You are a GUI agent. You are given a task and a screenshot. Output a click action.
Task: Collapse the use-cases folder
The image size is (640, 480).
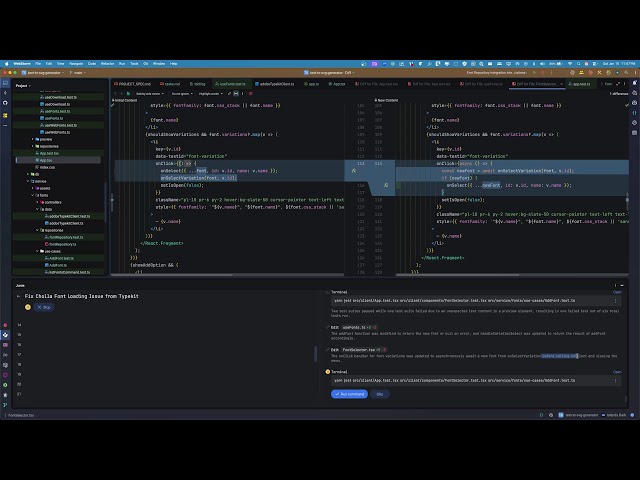pos(38,251)
